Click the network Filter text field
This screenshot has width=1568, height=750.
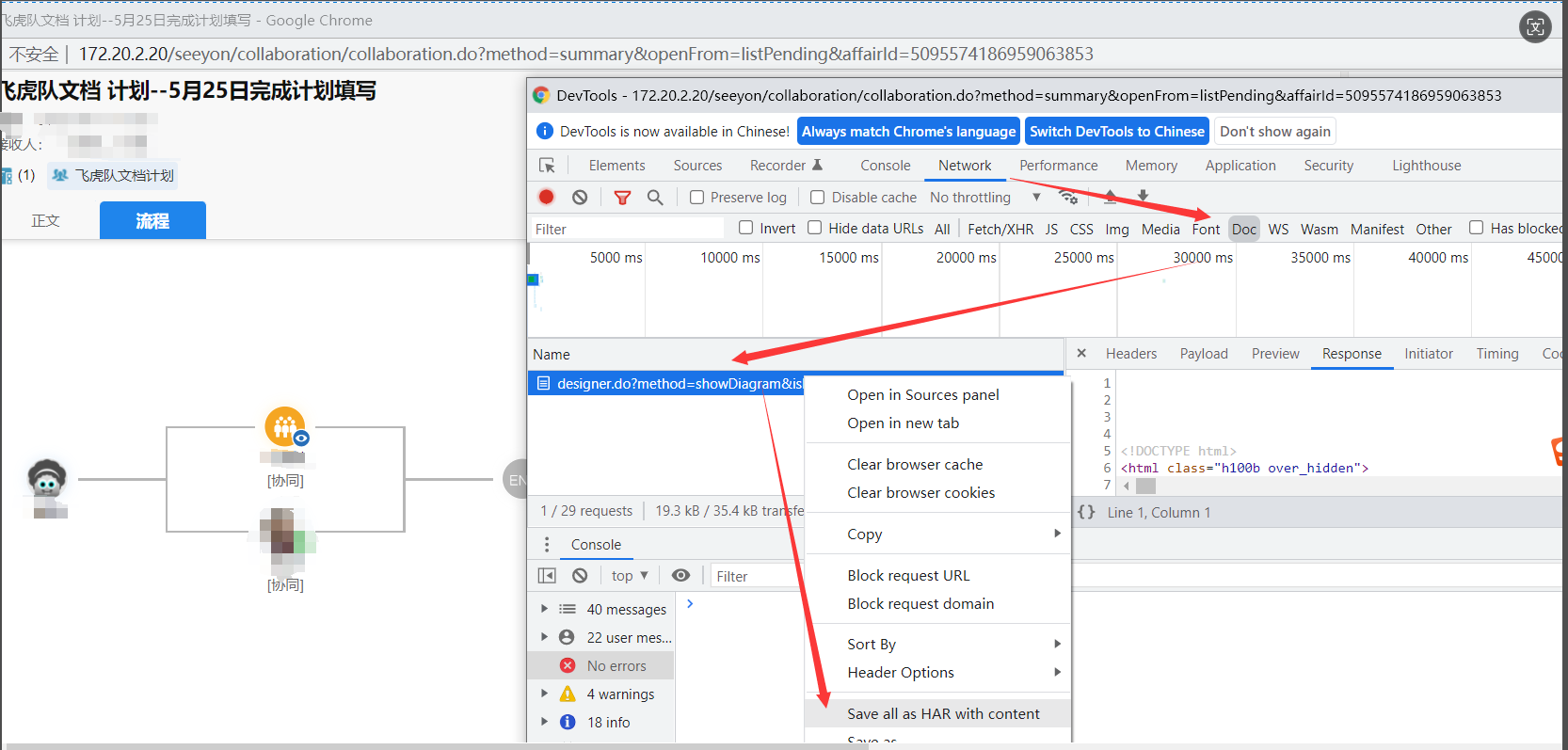pos(626,229)
